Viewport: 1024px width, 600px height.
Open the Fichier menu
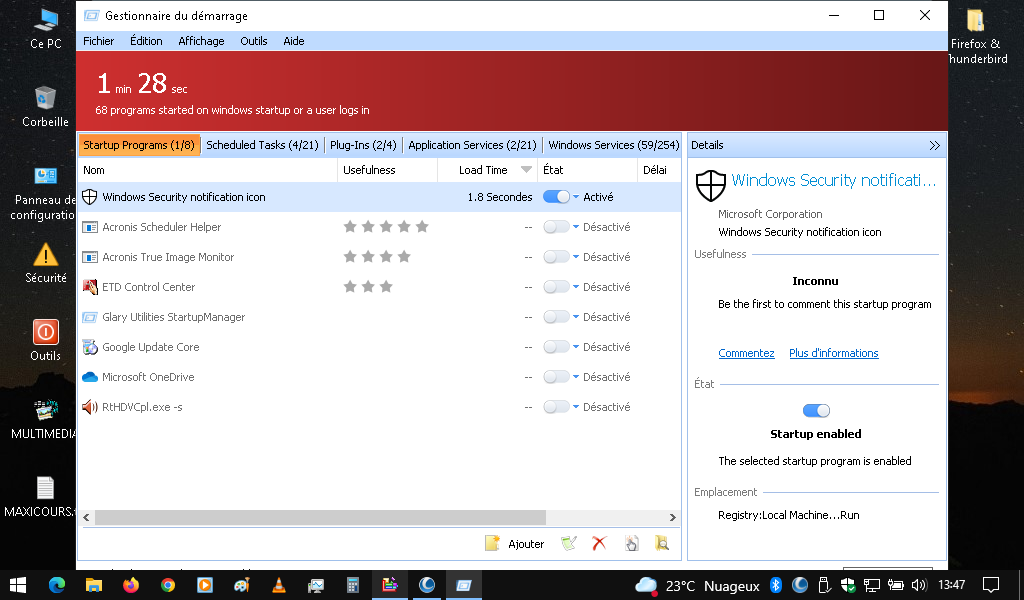coord(99,40)
